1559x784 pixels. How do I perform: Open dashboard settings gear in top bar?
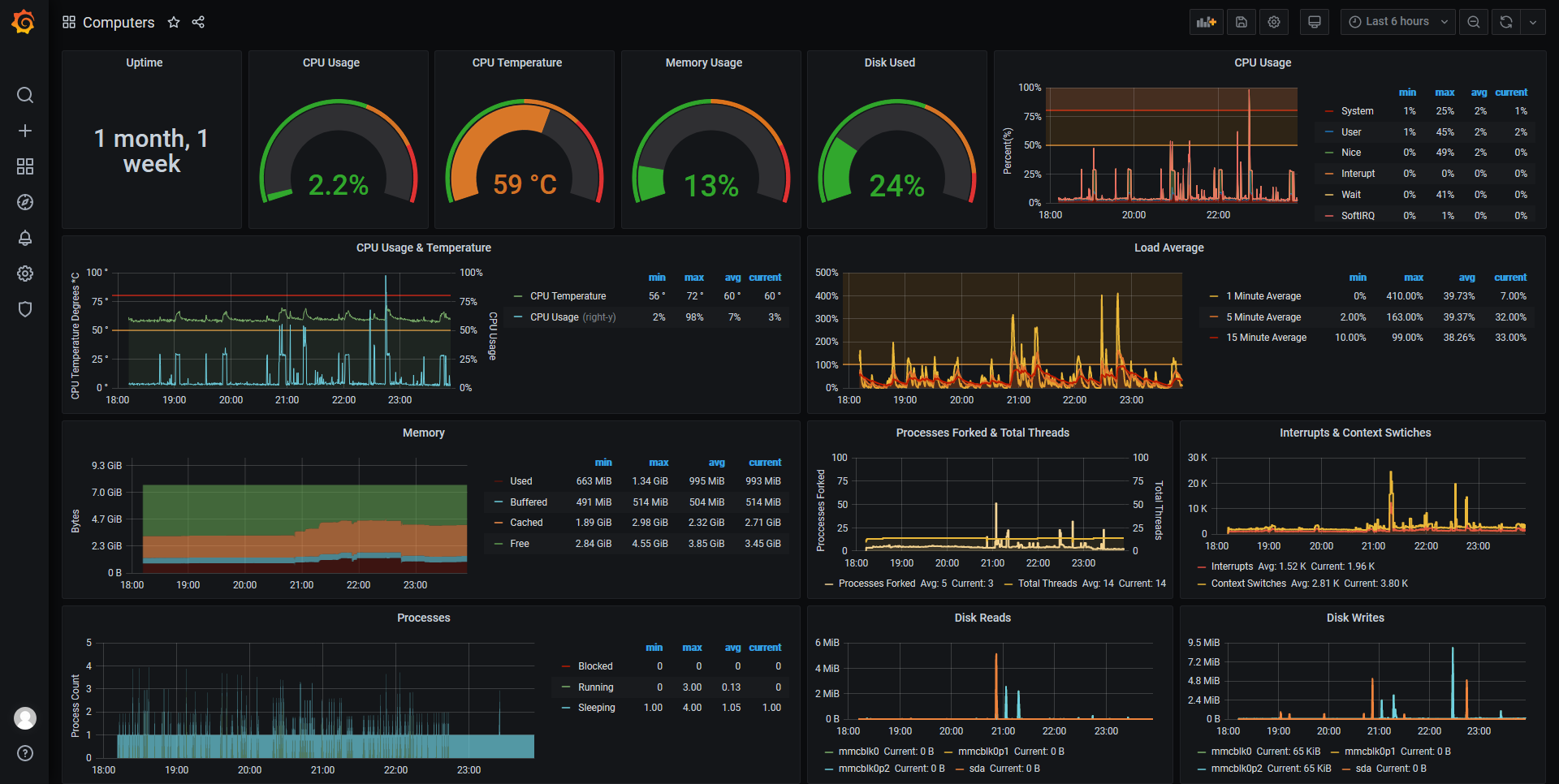pos(1274,22)
